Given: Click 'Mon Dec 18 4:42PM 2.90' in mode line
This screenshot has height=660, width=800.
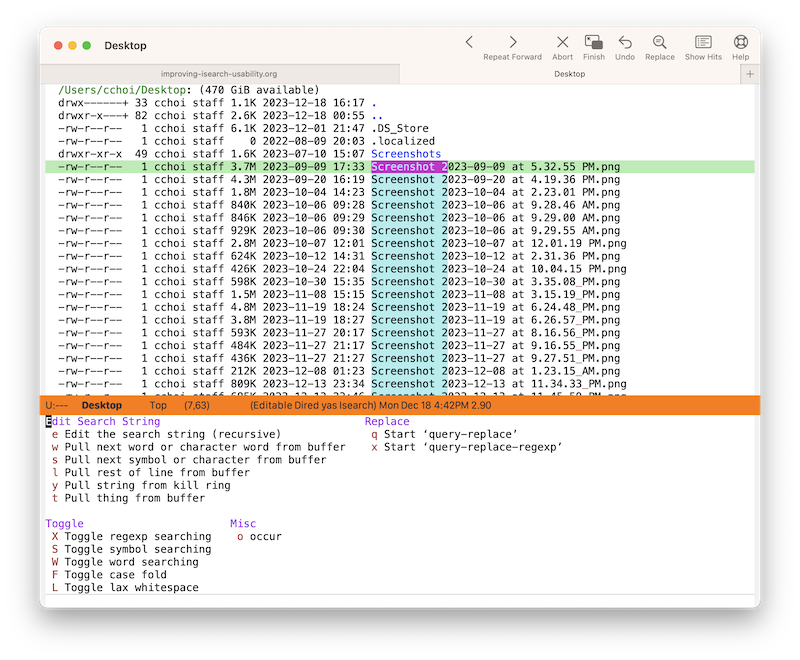Looking at the screenshot, I should coord(435,405).
